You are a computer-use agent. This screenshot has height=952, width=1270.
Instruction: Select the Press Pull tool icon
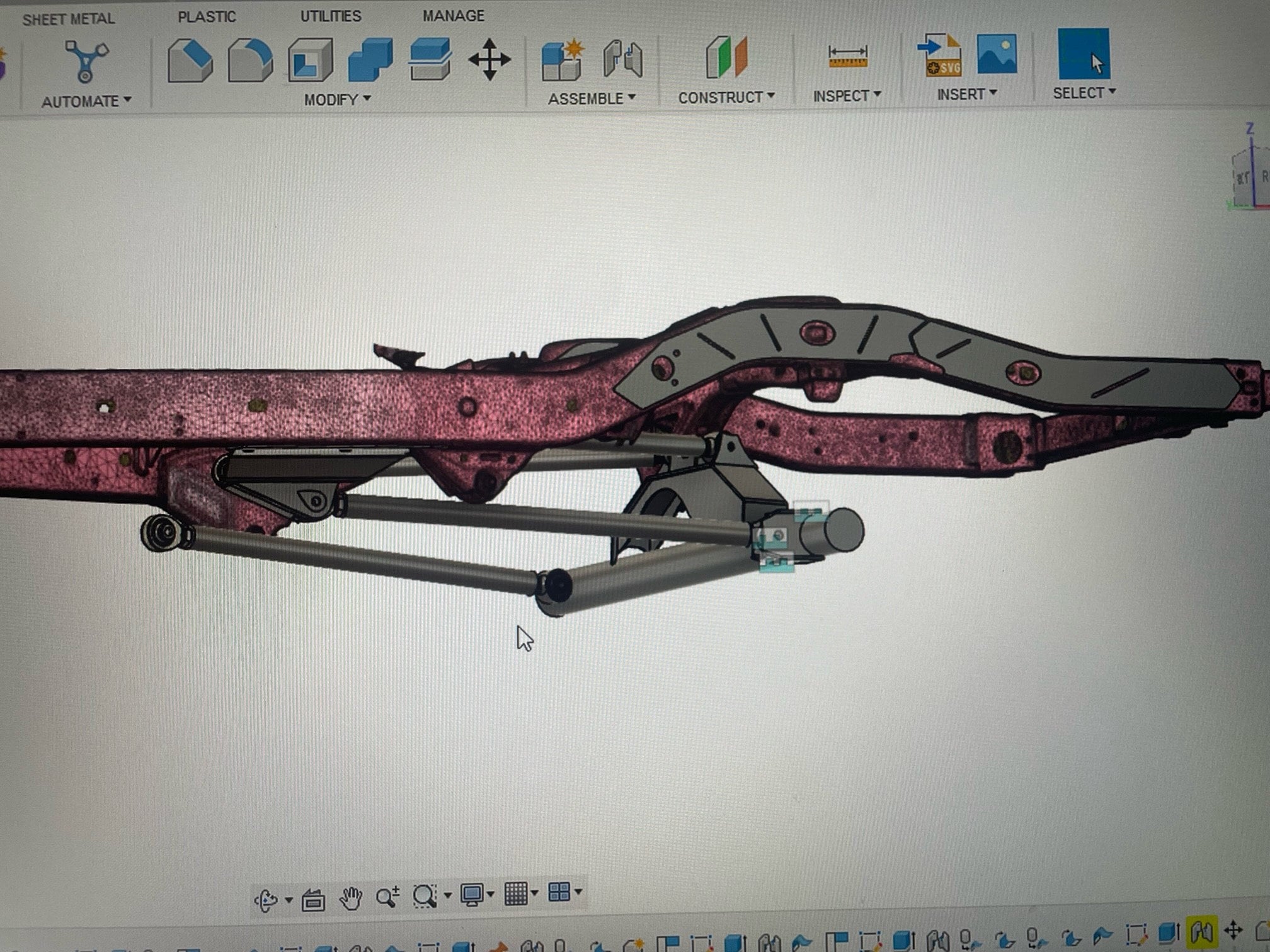pos(190,60)
